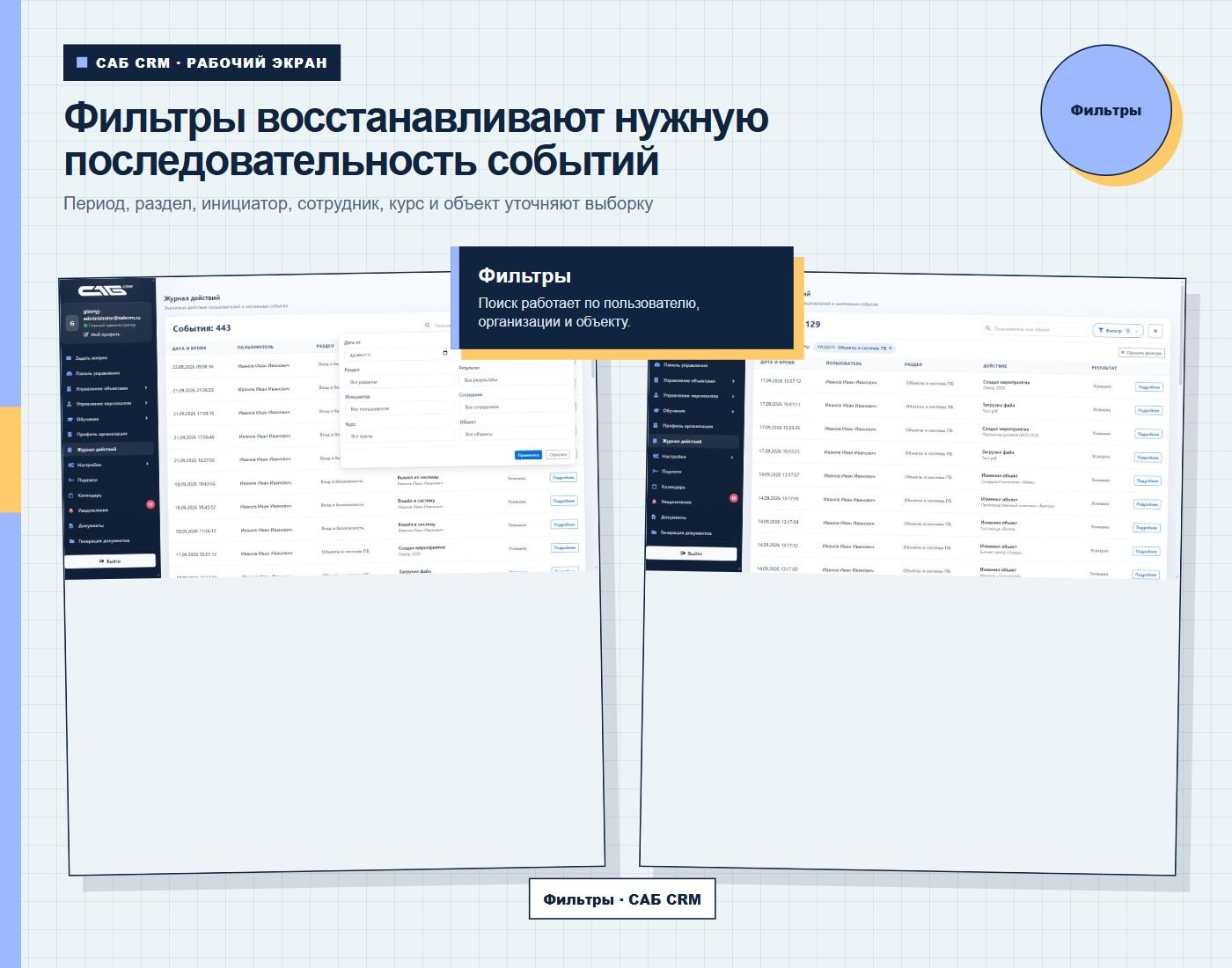Click Документы icon in right screenshot sidebar
The width and height of the screenshot is (1232, 968).
pos(654,517)
